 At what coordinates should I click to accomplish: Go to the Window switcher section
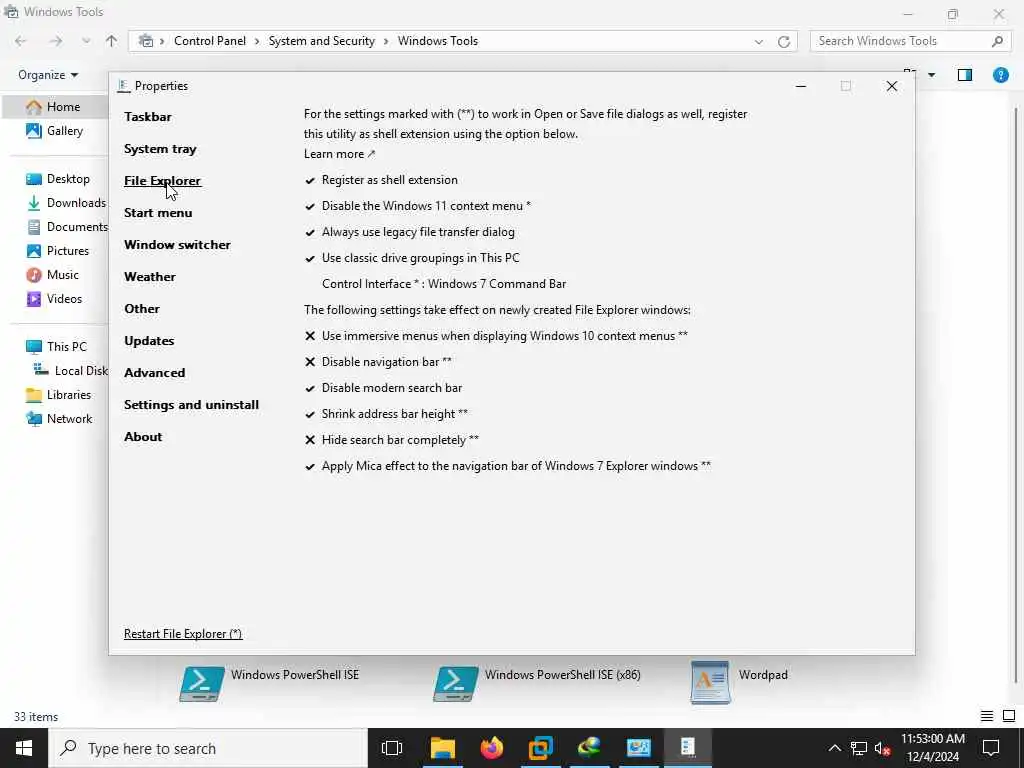[x=177, y=245]
